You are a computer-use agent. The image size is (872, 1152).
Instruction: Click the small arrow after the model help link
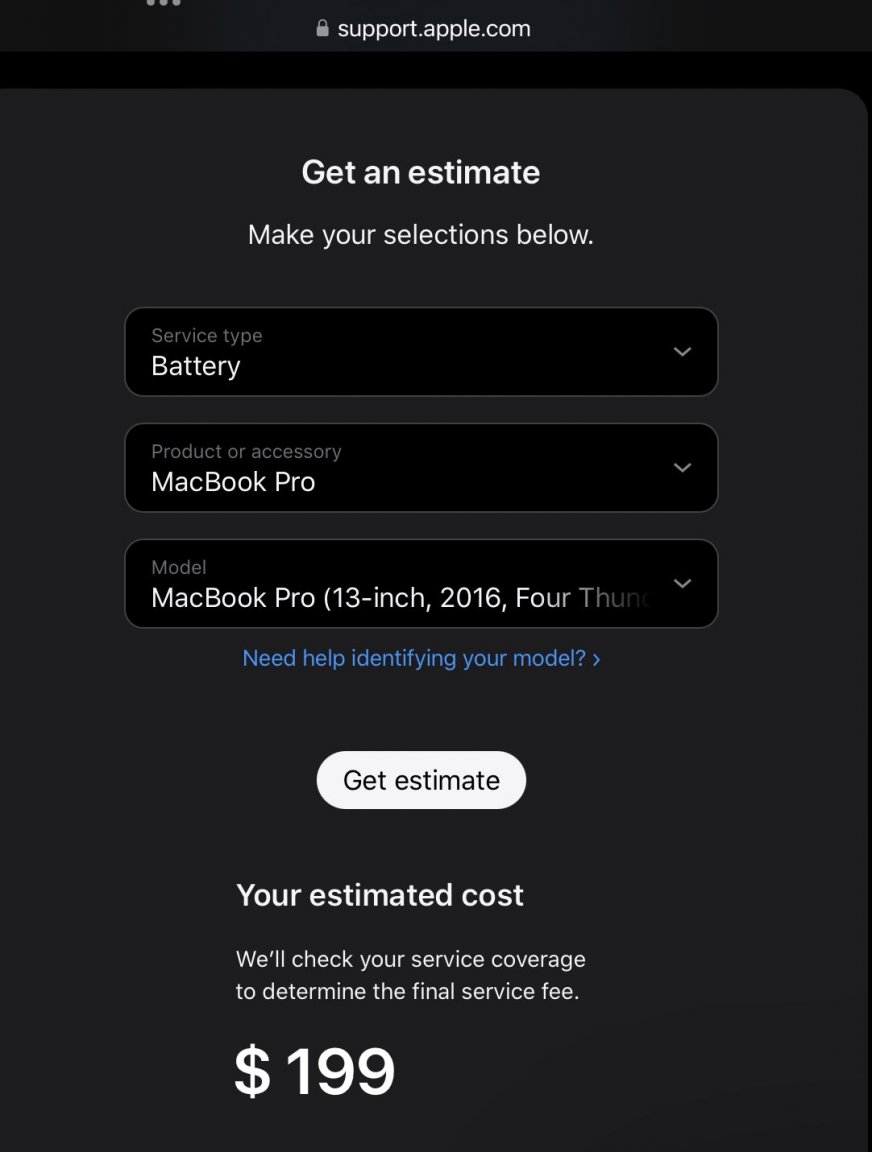pyautogui.click(x=597, y=660)
